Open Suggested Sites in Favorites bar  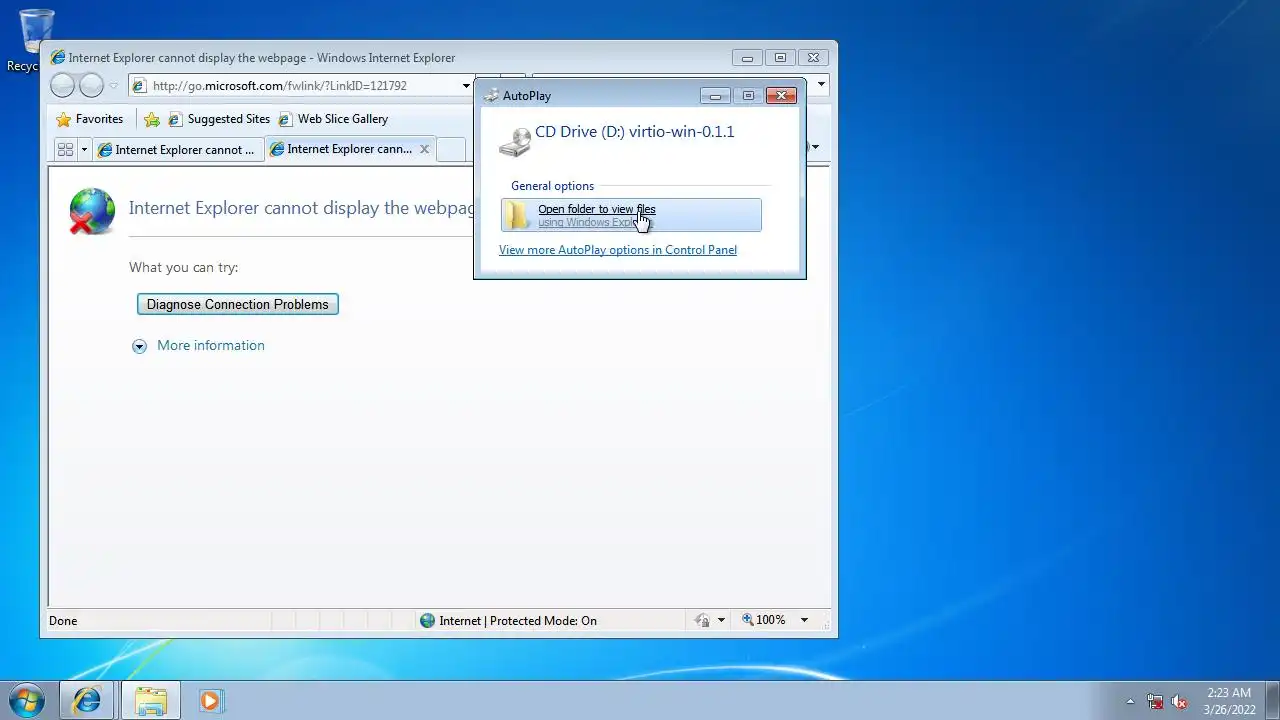tap(219, 119)
